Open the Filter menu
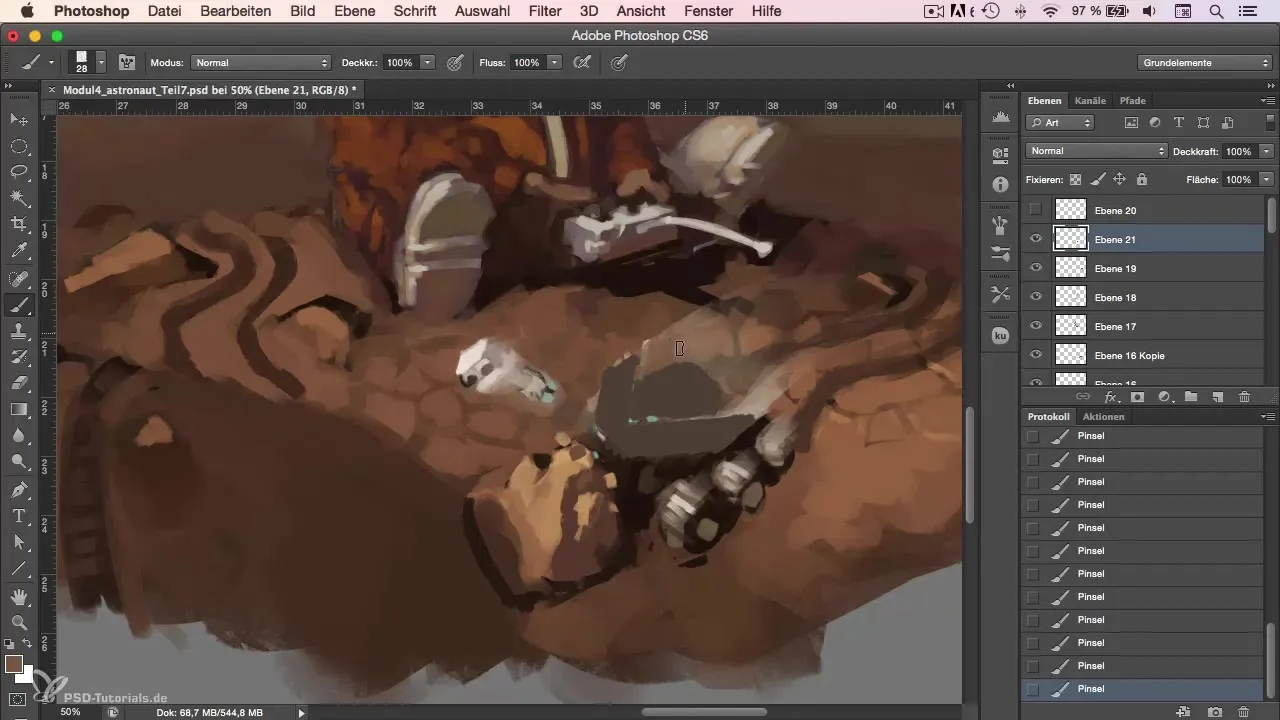Viewport: 1280px width, 720px height. (x=545, y=11)
